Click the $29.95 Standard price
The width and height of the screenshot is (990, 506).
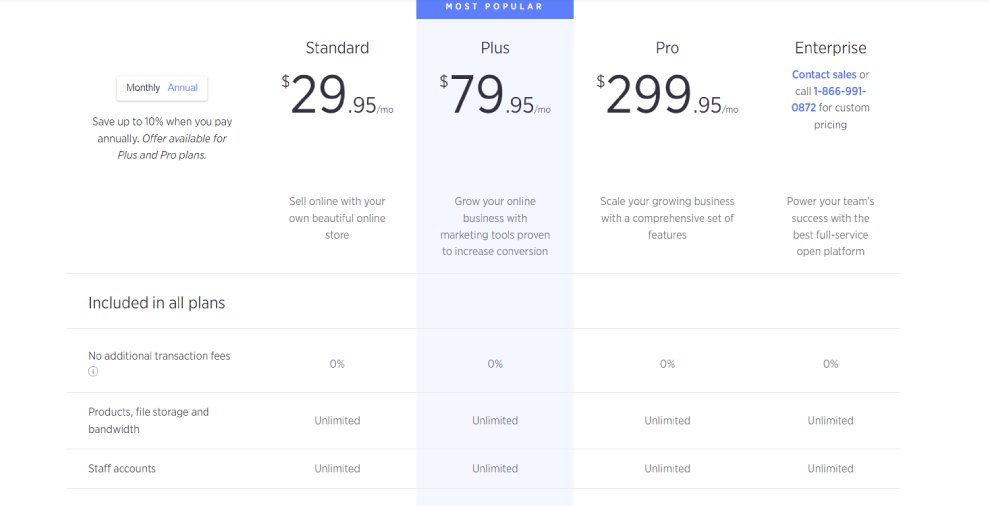point(337,95)
